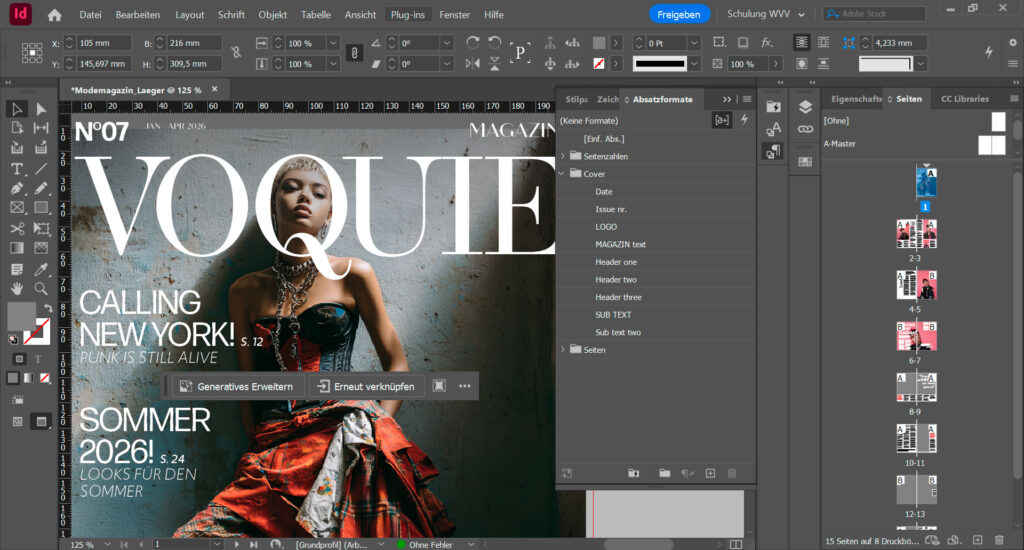Toggle Normal view mode
The image size is (1024, 550).
(18, 421)
